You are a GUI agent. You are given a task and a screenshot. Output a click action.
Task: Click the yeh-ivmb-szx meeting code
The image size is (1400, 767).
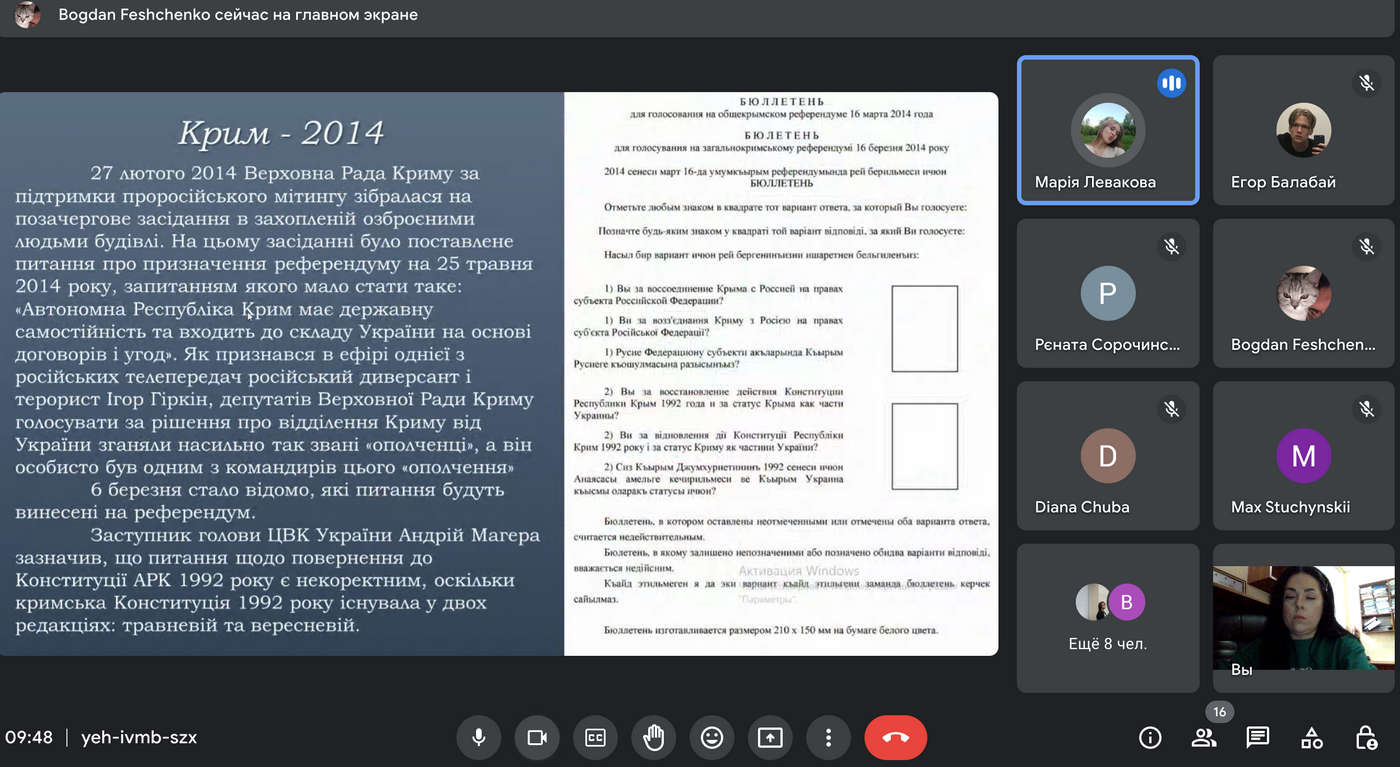[x=139, y=738]
